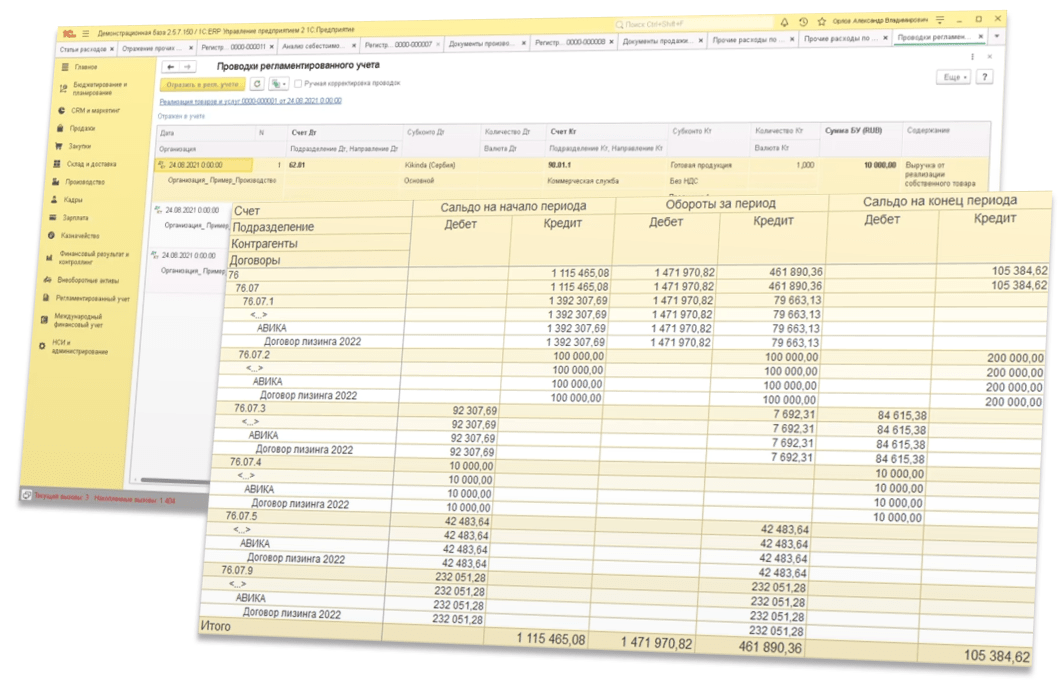
Task: Open the Реализация товаров и услуг link
Action: [250, 101]
